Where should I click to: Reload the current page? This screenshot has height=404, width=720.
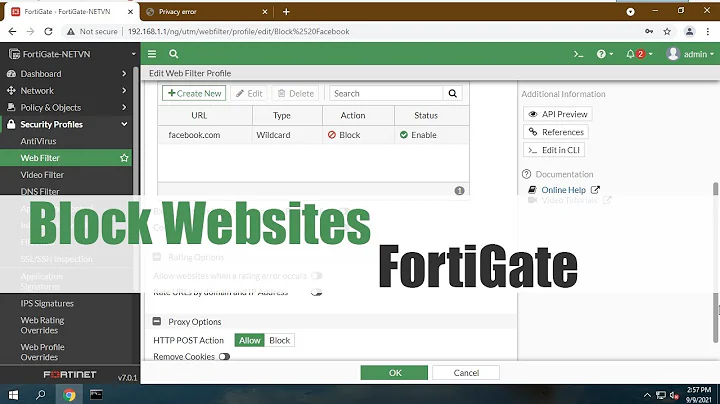[x=48, y=31]
